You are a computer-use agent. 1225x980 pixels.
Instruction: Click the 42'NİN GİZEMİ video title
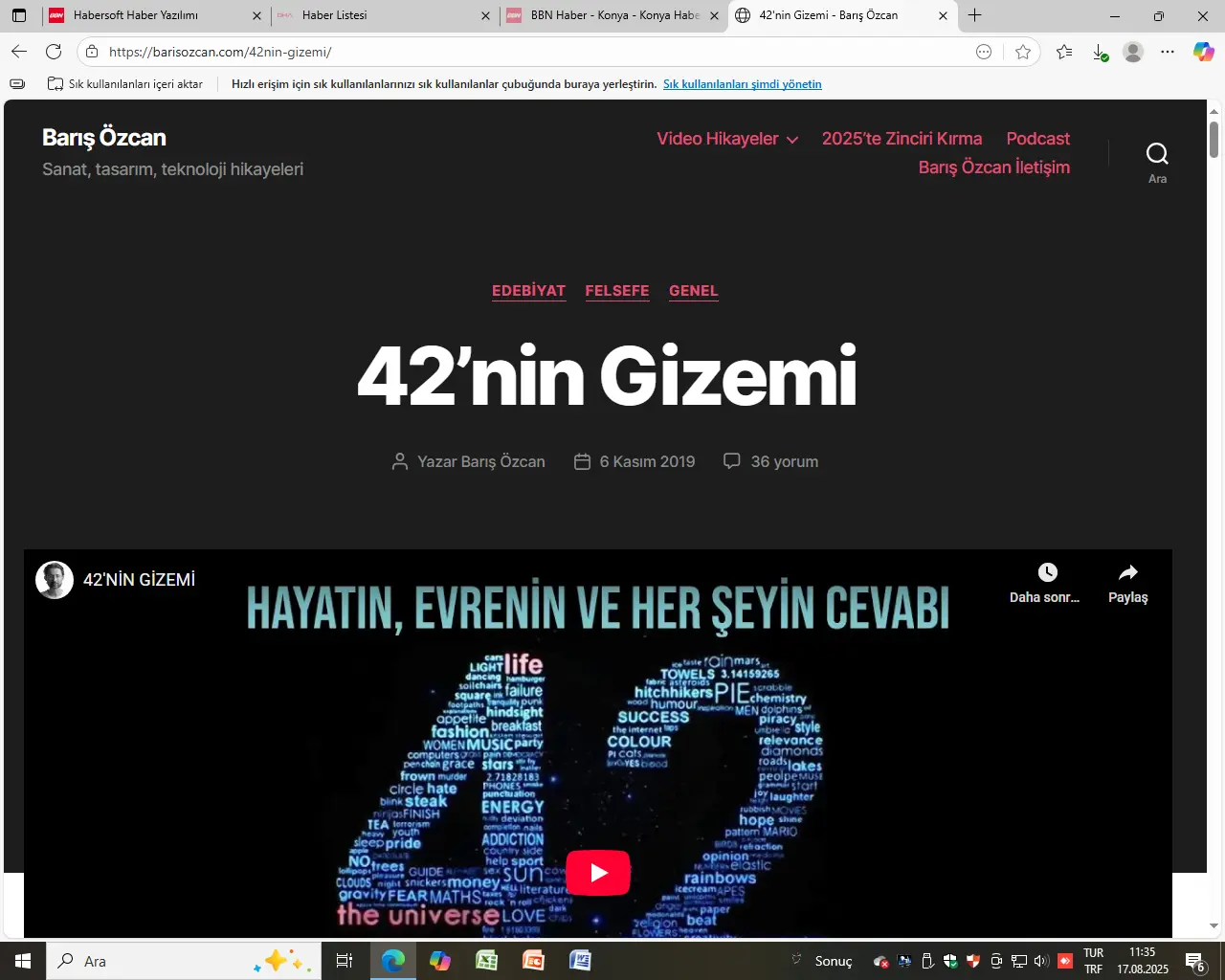point(139,579)
